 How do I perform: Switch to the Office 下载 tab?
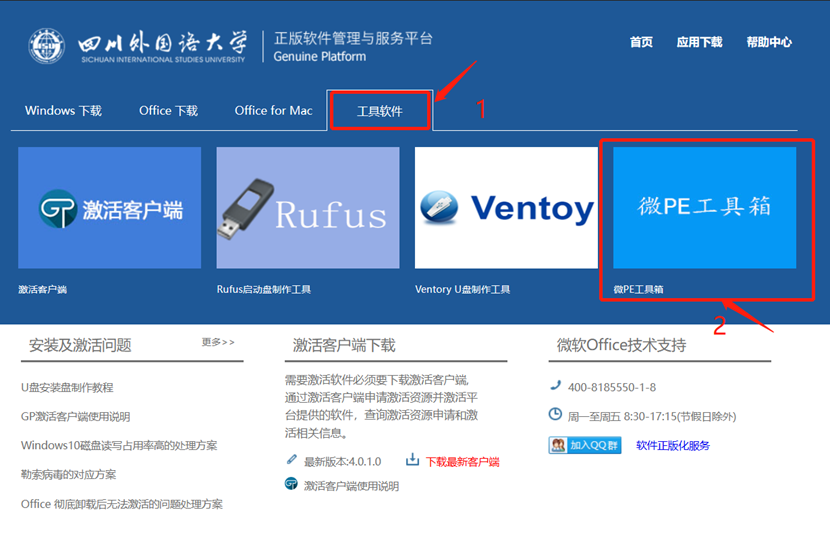[x=168, y=111]
